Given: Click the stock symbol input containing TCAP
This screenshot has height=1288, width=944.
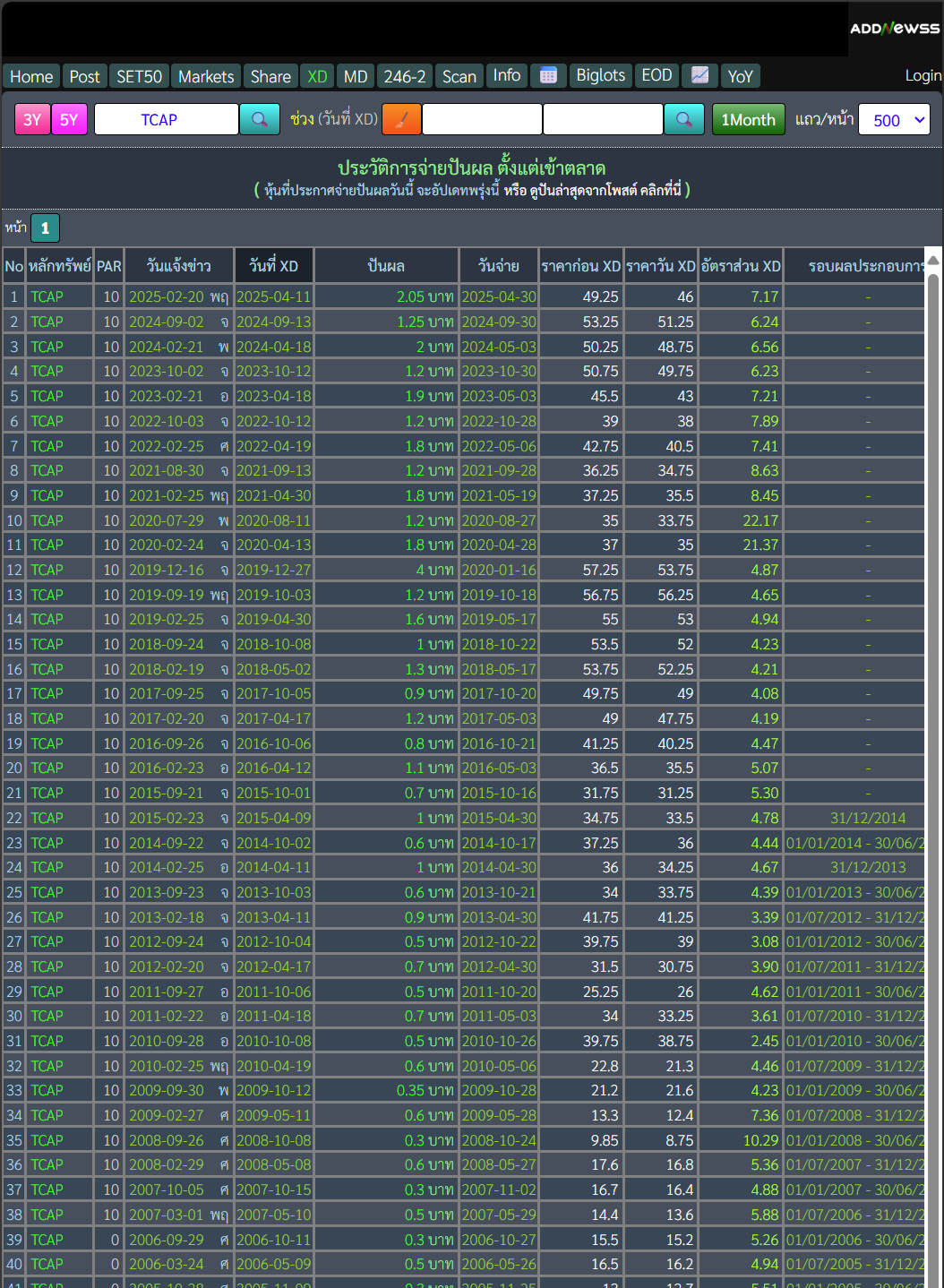Looking at the screenshot, I should [x=167, y=119].
